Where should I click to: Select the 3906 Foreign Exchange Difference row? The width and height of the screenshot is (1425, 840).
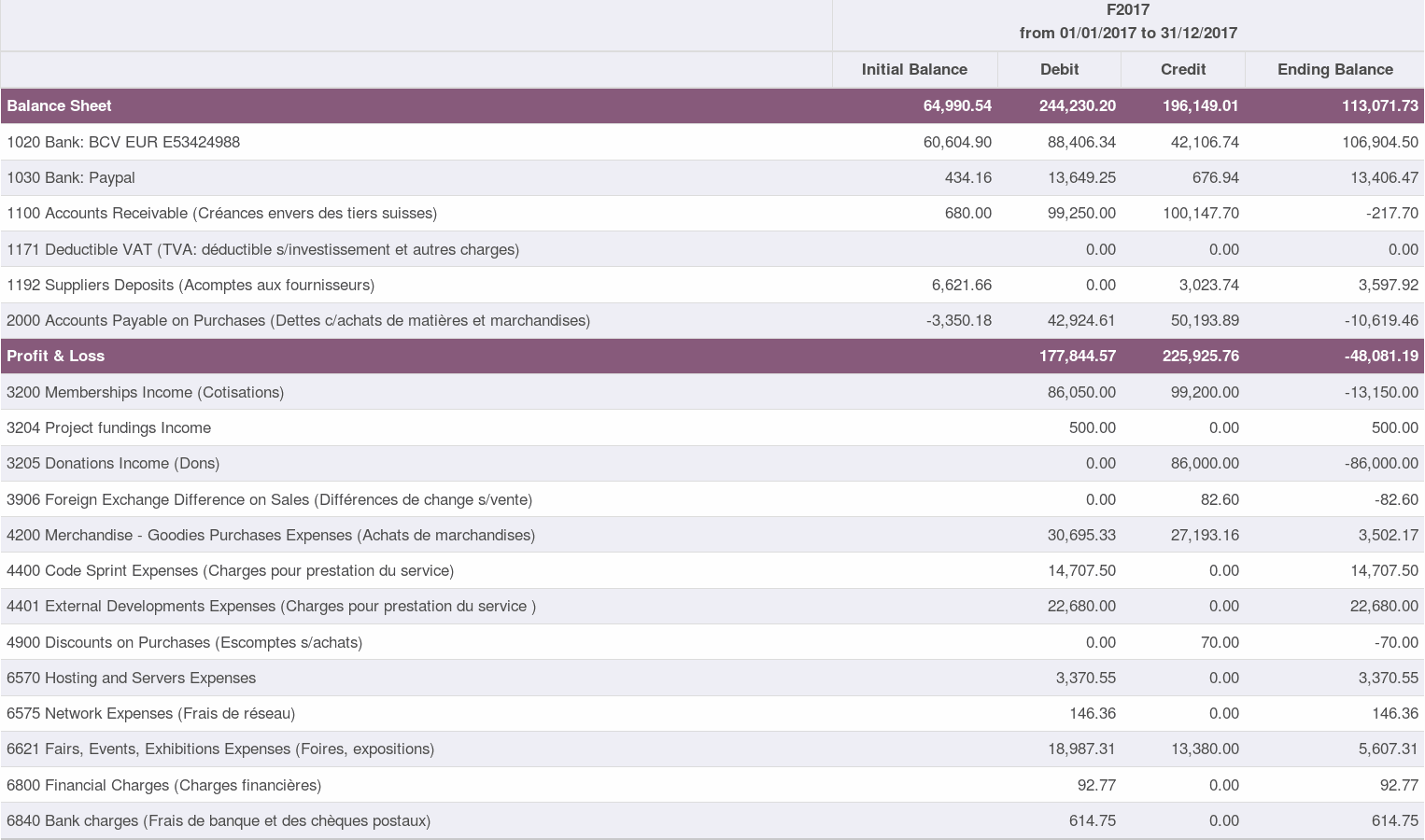tap(269, 499)
